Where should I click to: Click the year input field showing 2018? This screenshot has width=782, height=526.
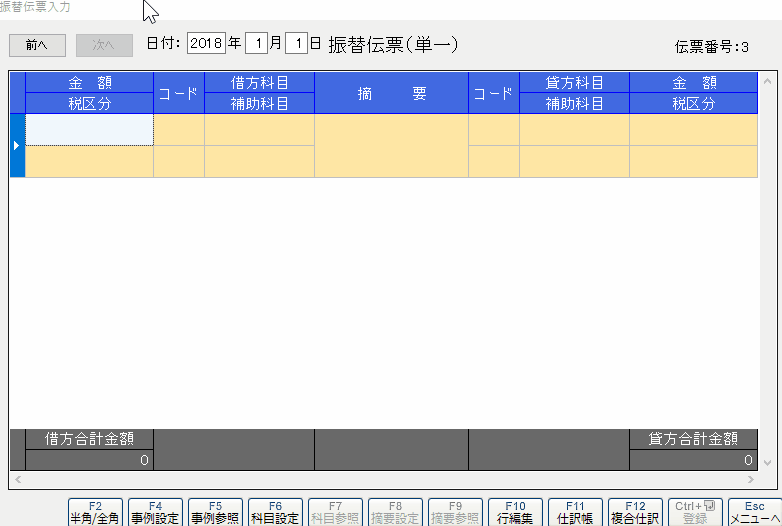click(206, 44)
